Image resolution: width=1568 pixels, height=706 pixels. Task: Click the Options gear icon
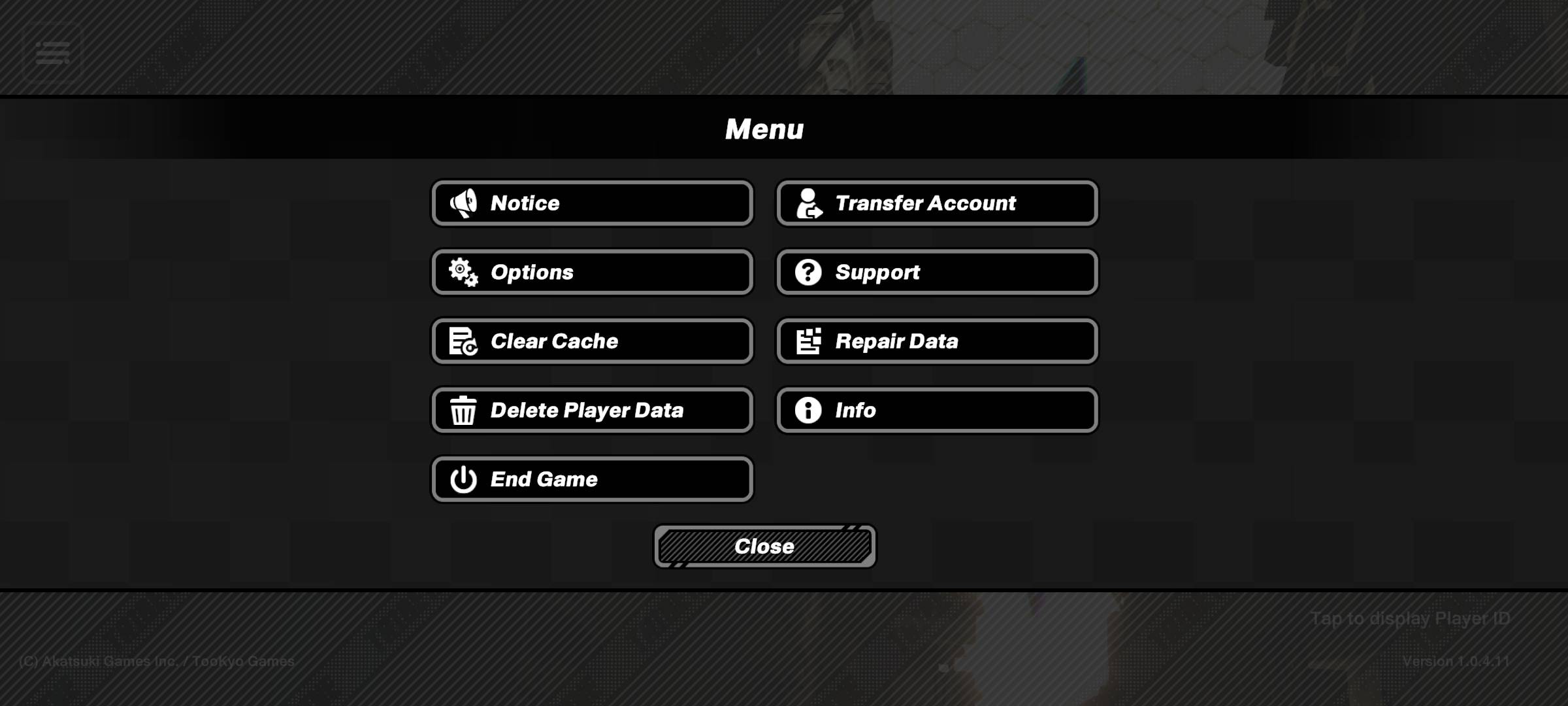[462, 271]
